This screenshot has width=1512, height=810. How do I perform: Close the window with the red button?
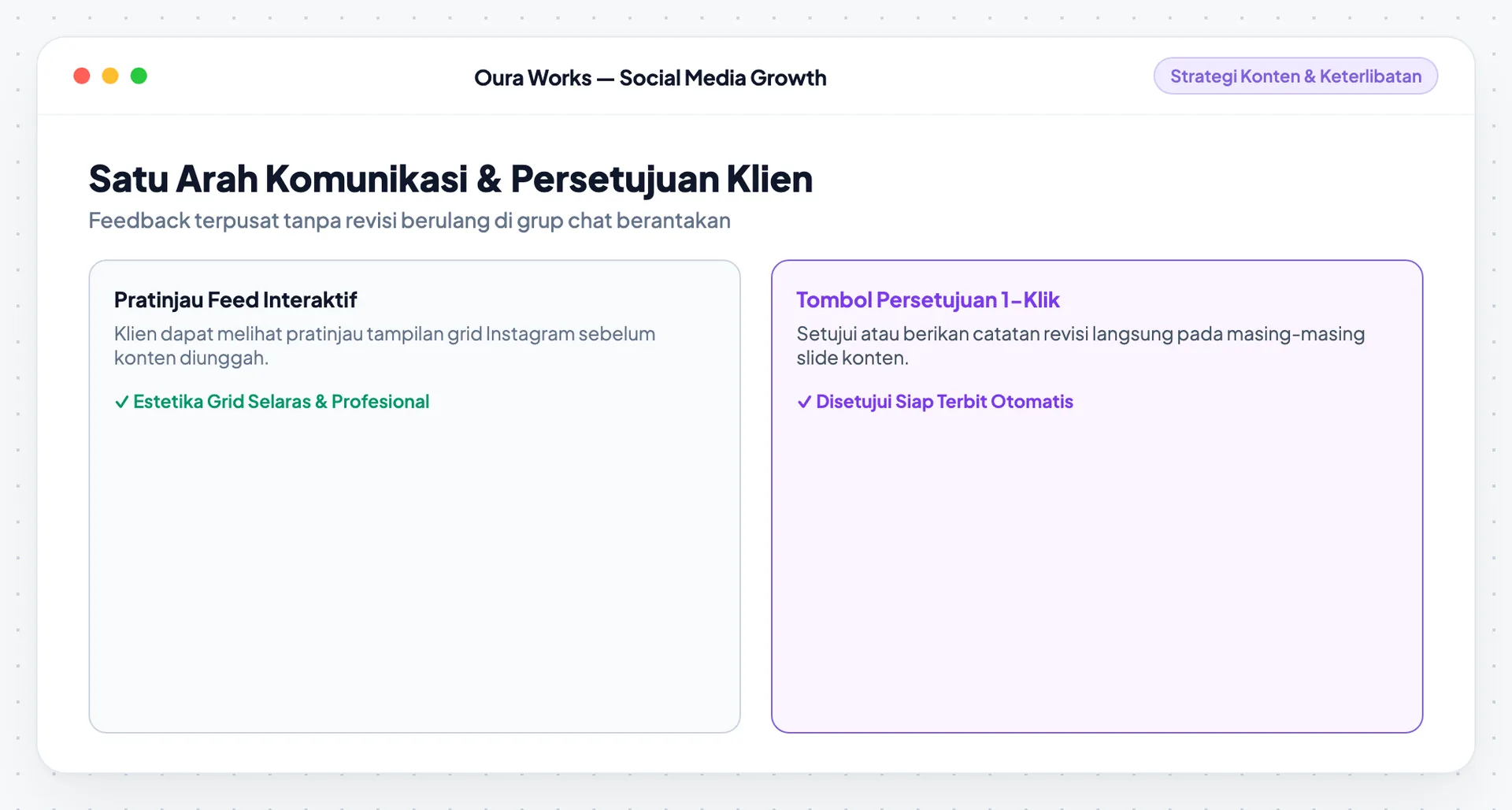82,76
